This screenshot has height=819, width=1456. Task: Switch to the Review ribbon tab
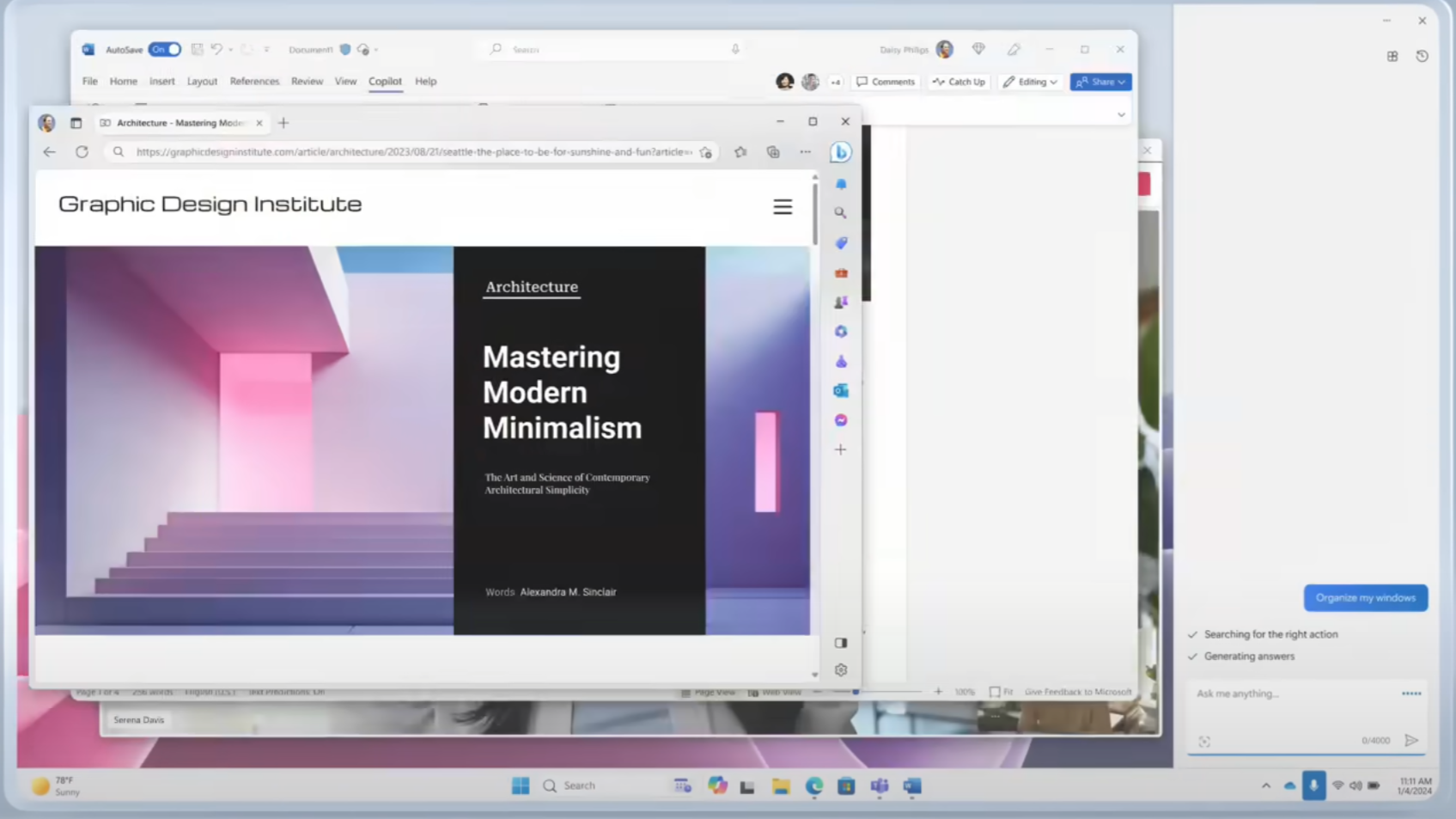click(307, 82)
